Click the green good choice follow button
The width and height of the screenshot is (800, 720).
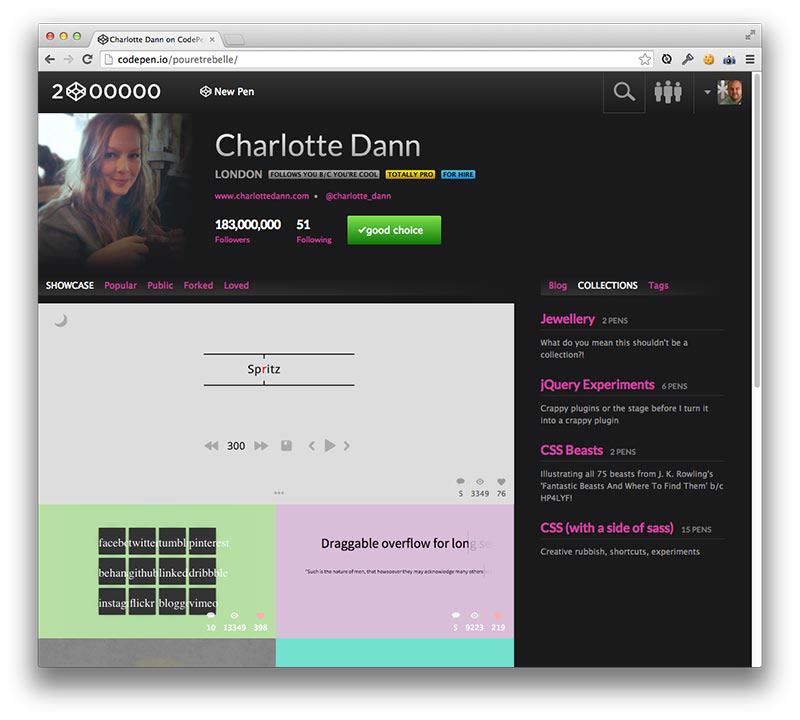(x=393, y=230)
